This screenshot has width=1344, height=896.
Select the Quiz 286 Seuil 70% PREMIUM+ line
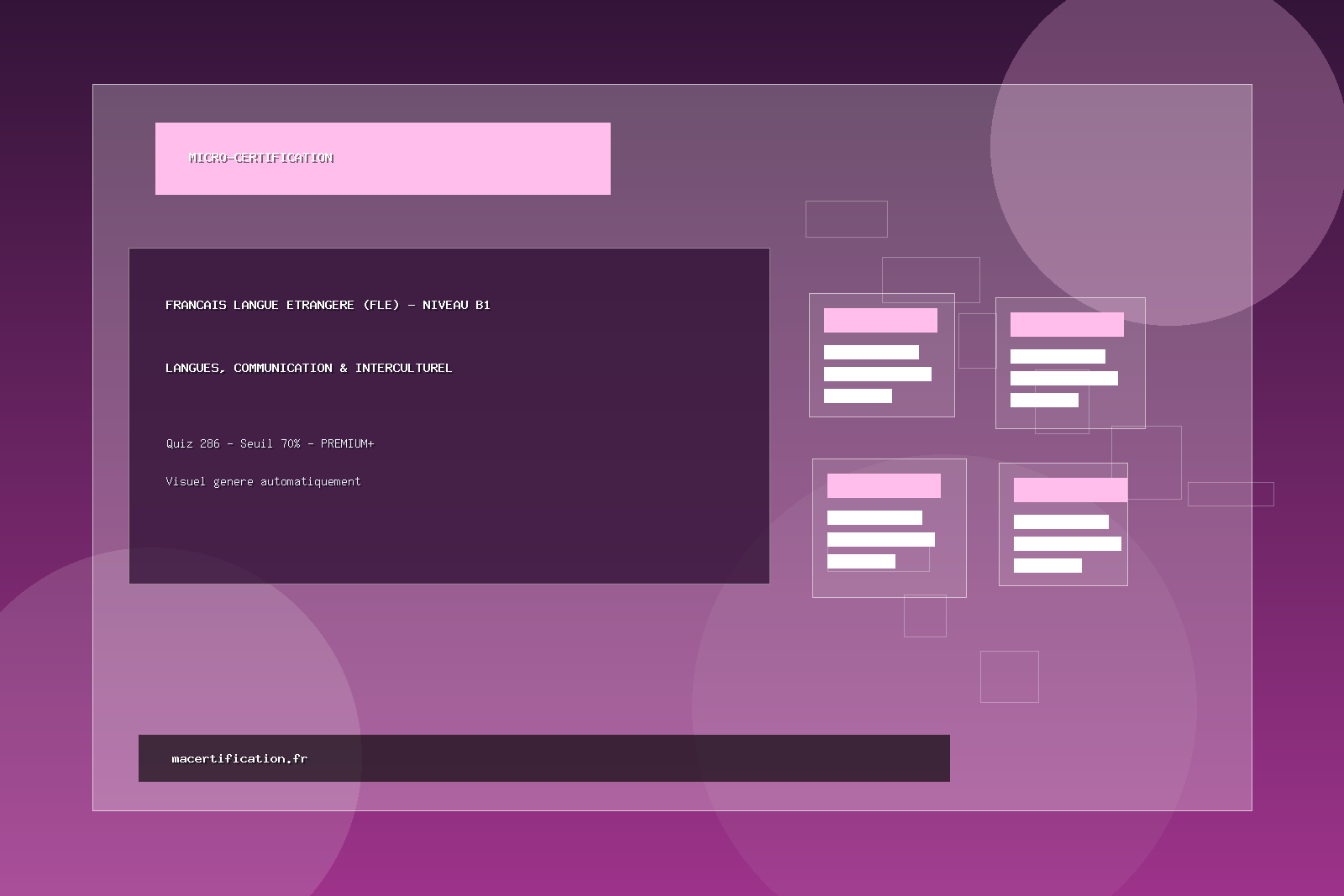pos(270,443)
